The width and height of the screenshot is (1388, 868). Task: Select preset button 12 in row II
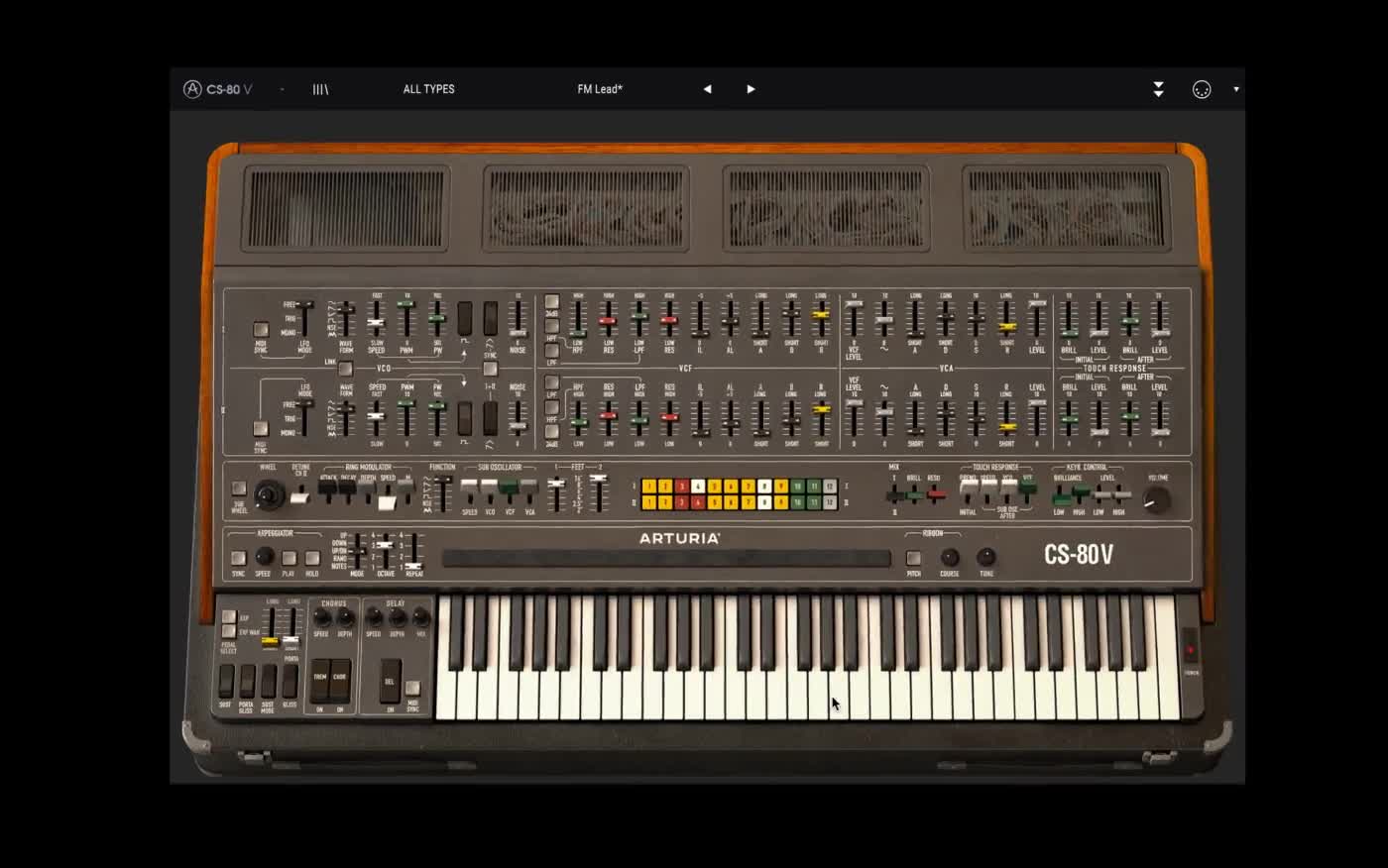tap(830, 502)
